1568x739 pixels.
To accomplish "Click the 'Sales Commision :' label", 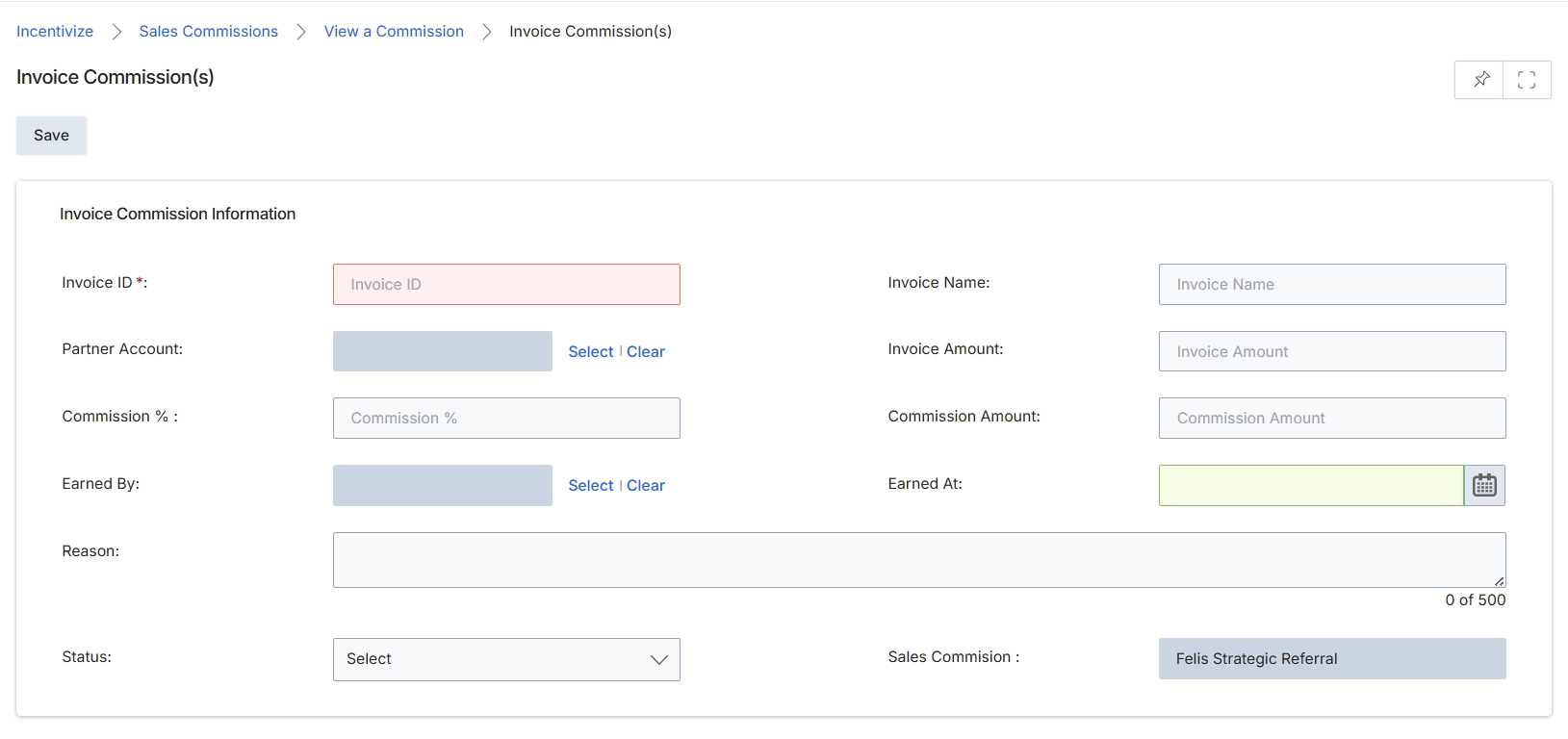I will 953,657.
